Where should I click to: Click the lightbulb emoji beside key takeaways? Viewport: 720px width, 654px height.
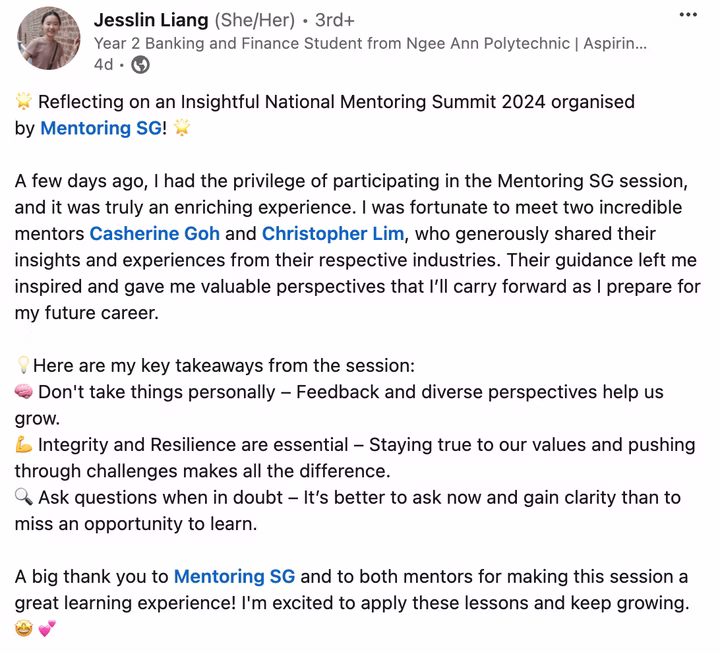[x=23, y=366]
